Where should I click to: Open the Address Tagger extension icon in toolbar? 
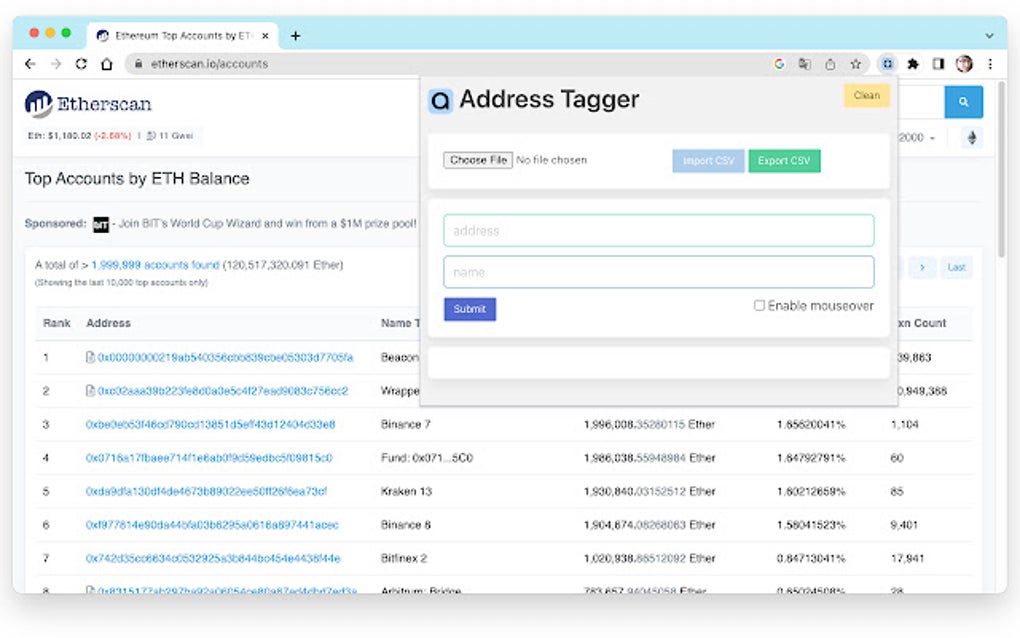(x=887, y=63)
